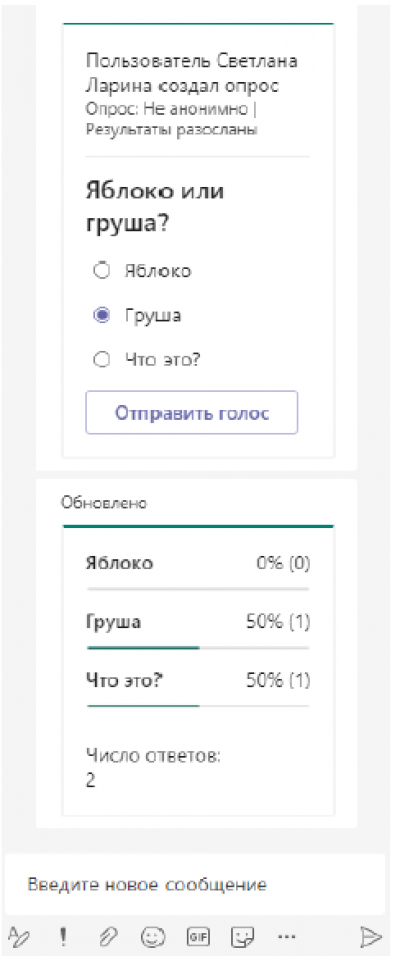
Task: Open the GIF picker
Action: pyautogui.click(x=196, y=936)
